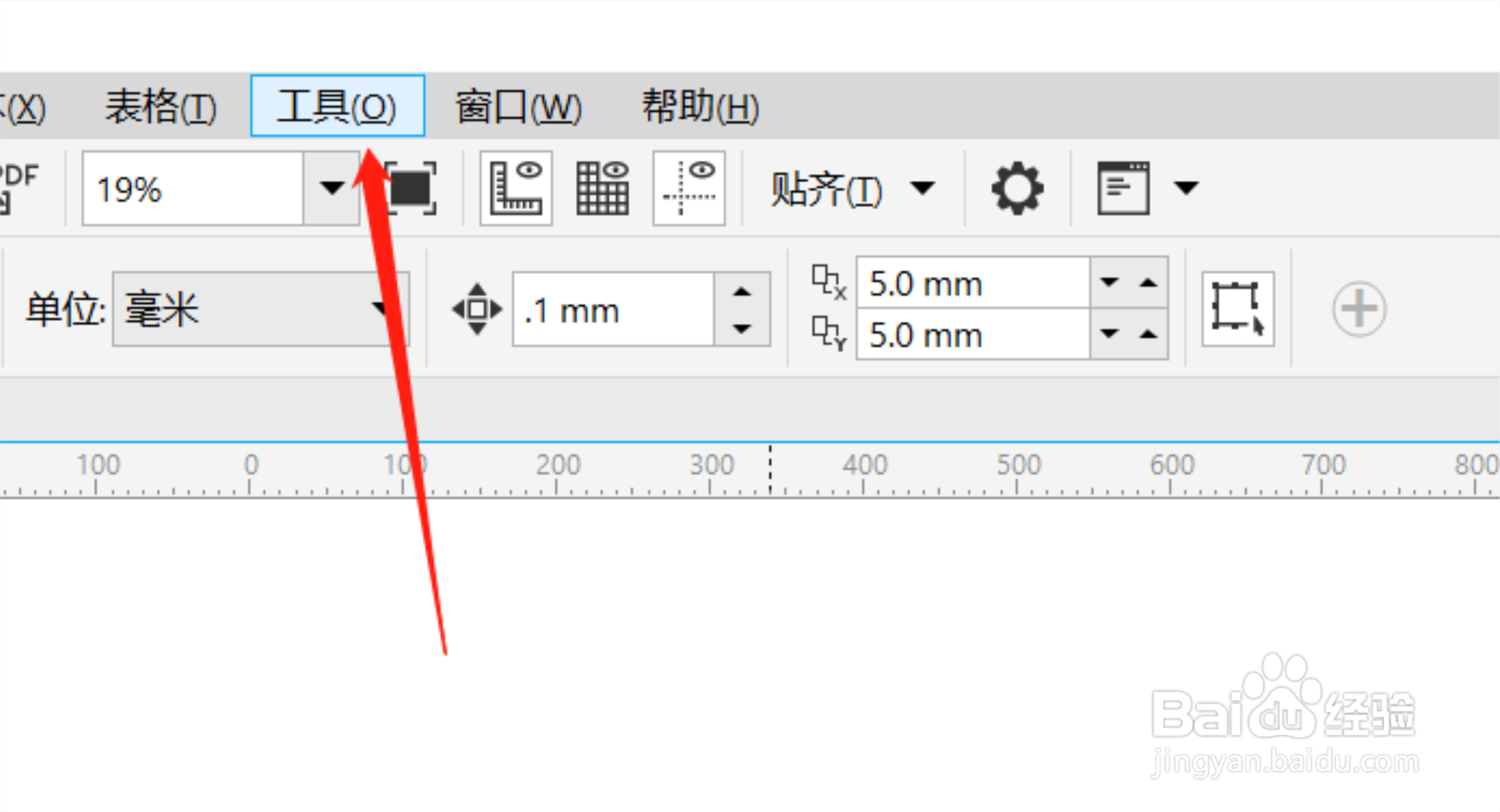The width and height of the screenshot is (1500, 812).
Task: Click the full-screen preview icon
Action: coord(411,188)
